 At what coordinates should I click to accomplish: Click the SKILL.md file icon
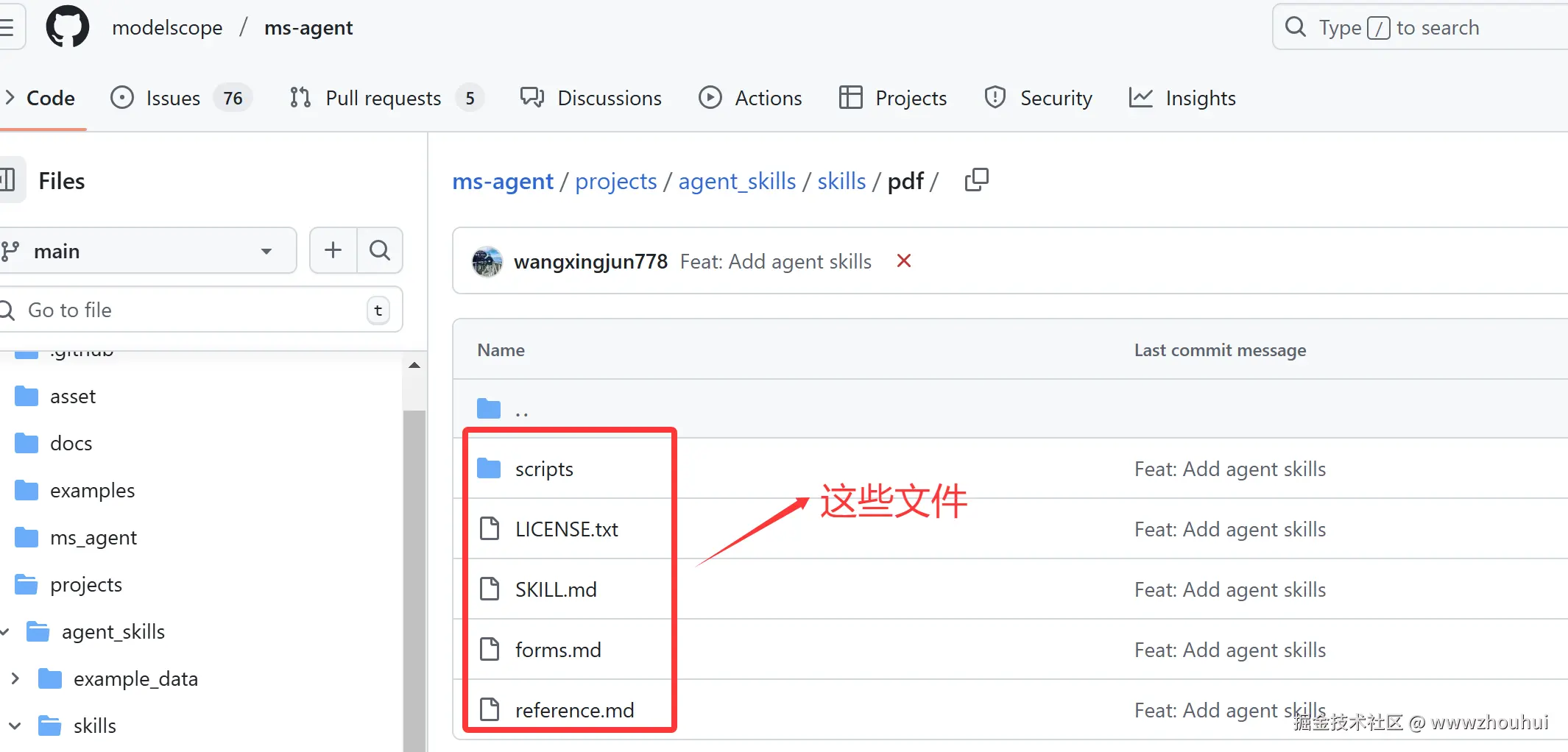489,589
